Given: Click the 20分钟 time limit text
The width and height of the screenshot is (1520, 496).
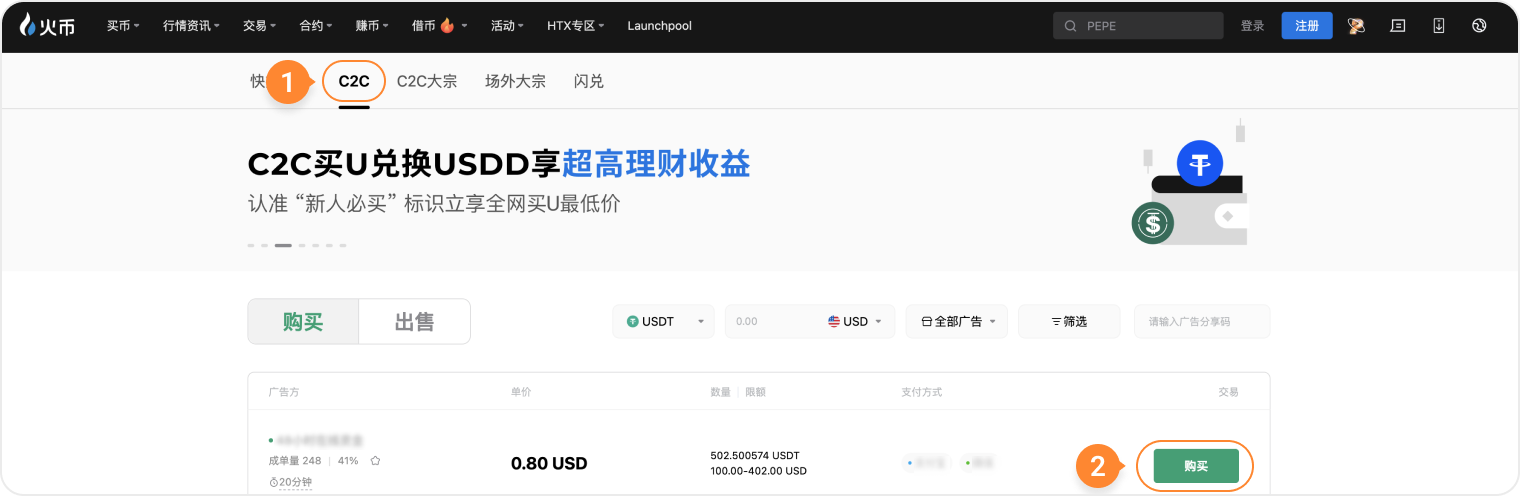Looking at the screenshot, I should coord(296,482).
